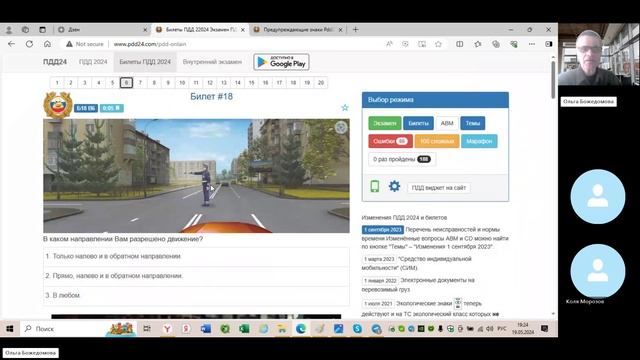Screen dimensions: 640x360
Task: Open the ПДД24 site logo link
Action: (x=55, y=62)
